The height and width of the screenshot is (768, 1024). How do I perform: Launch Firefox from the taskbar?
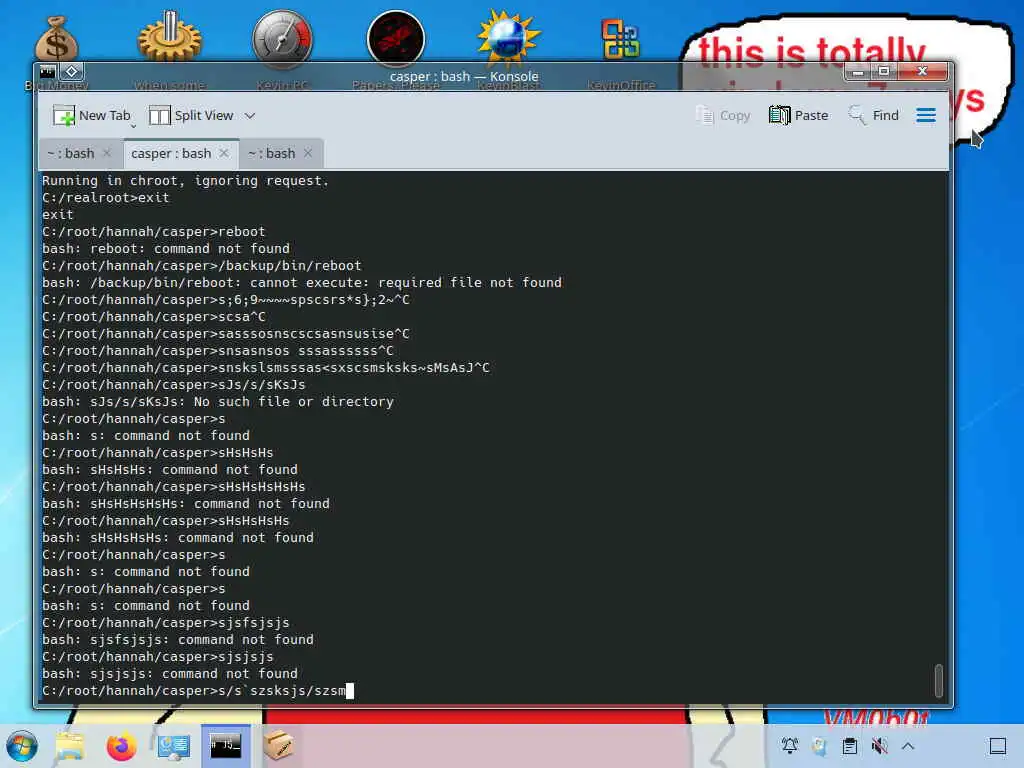point(121,746)
